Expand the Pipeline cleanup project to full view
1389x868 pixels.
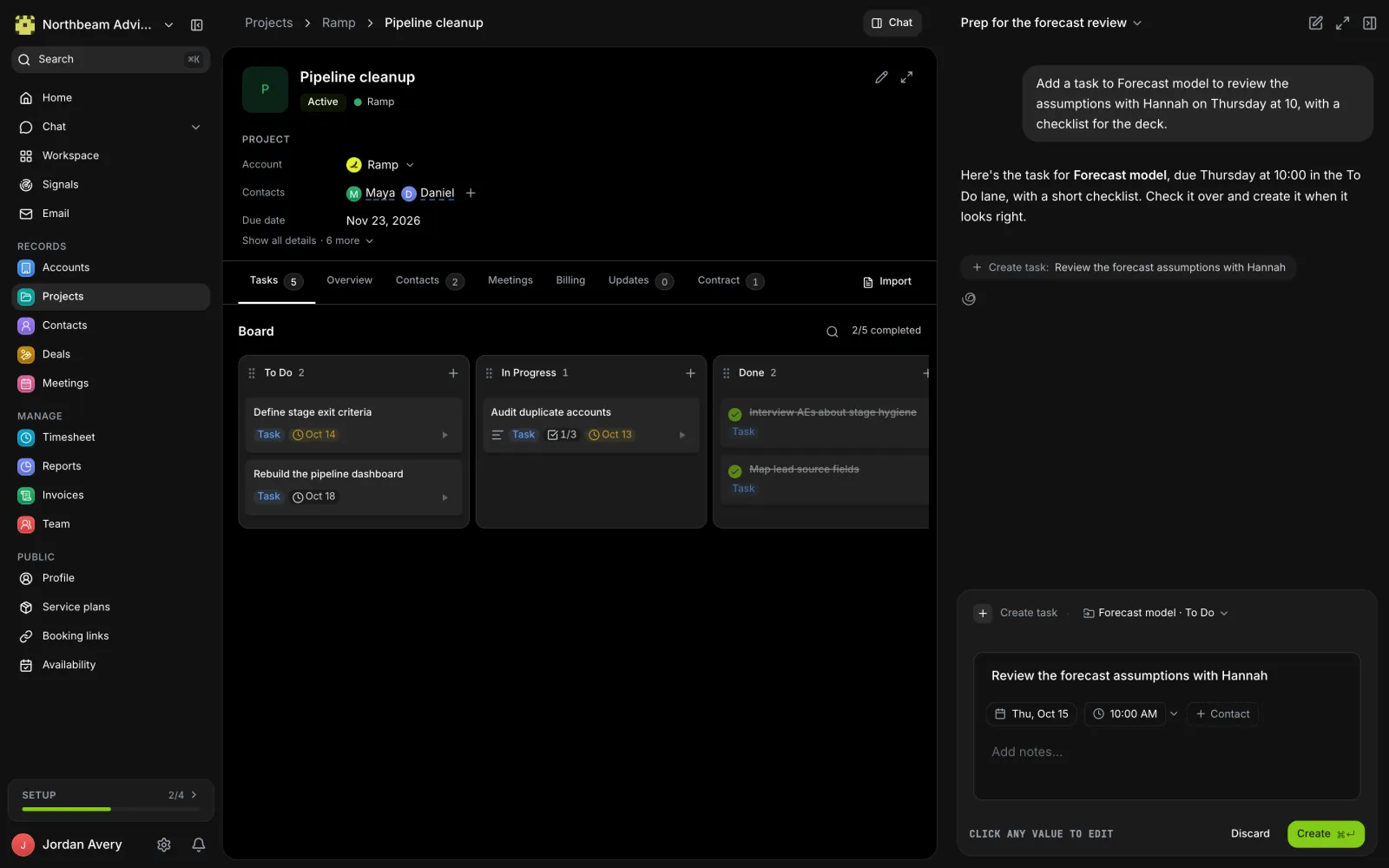[x=906, y=77]
